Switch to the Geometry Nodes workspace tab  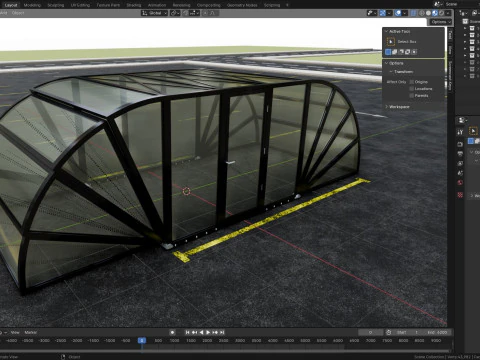[242, 5]
